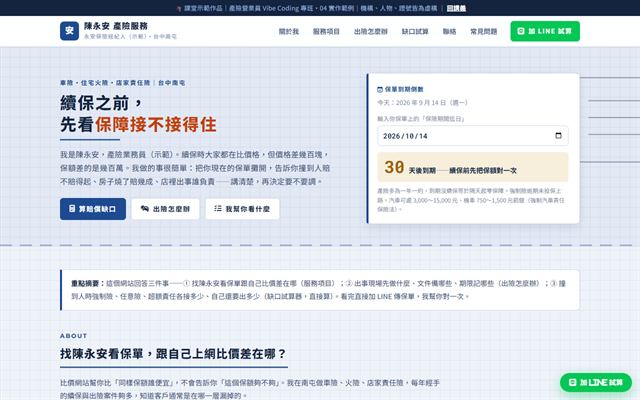Click the 續保之前 hero heading
Screen dimensions: 640x400
pyautogui.click(x=101, y=103)
